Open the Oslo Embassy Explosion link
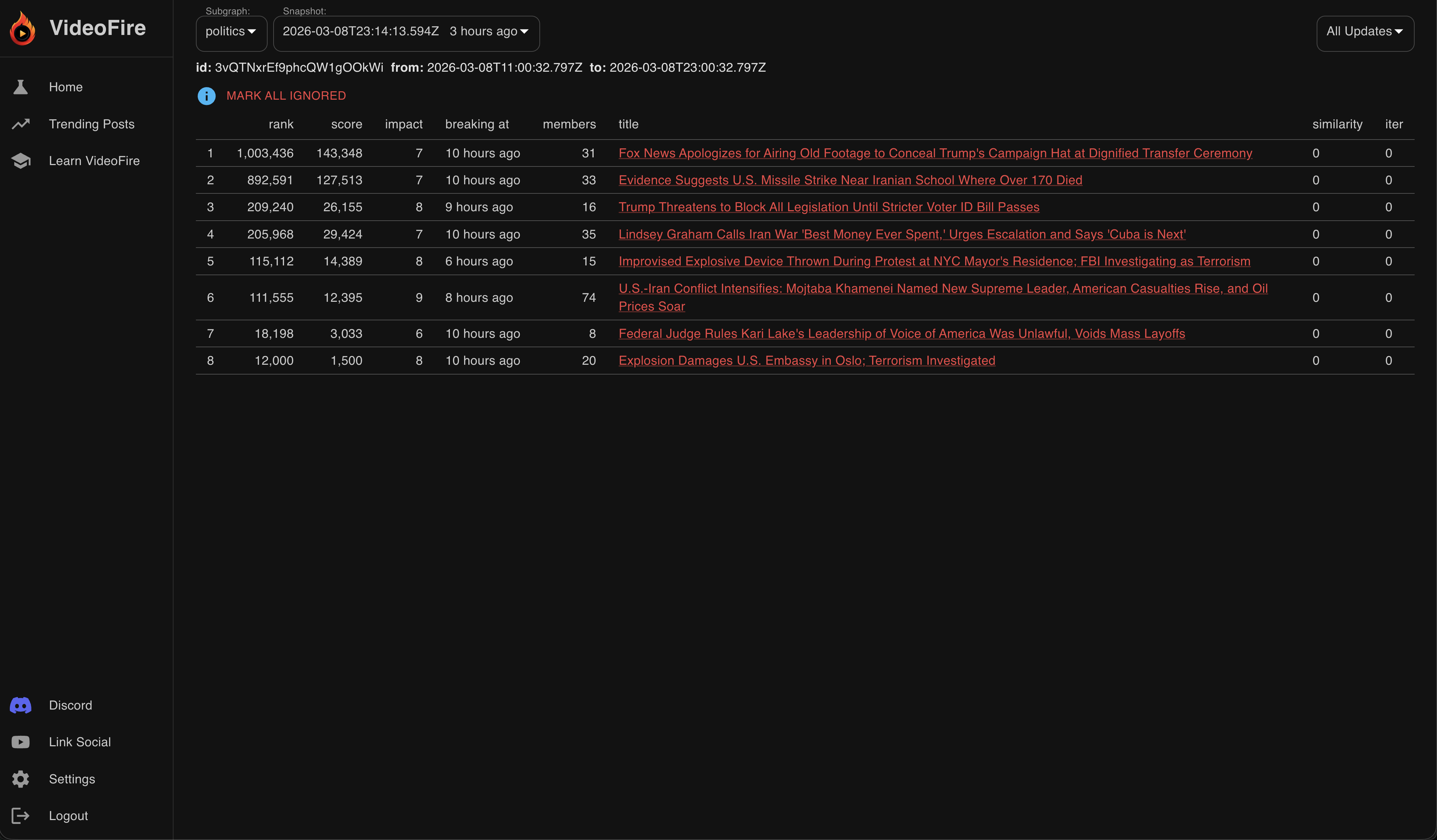Screen dimensions: 1437x840 tap(807, 361)
